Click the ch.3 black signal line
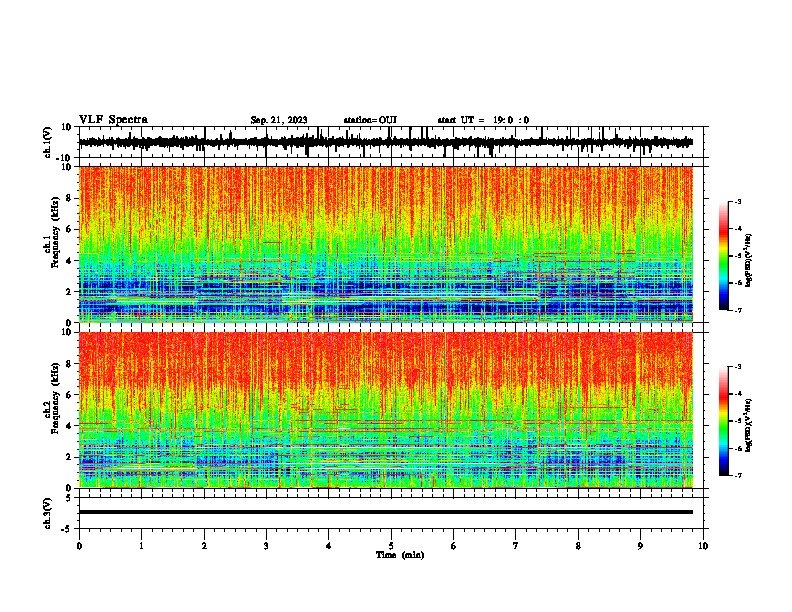The image size is (792, 612). tap(386, 512)
